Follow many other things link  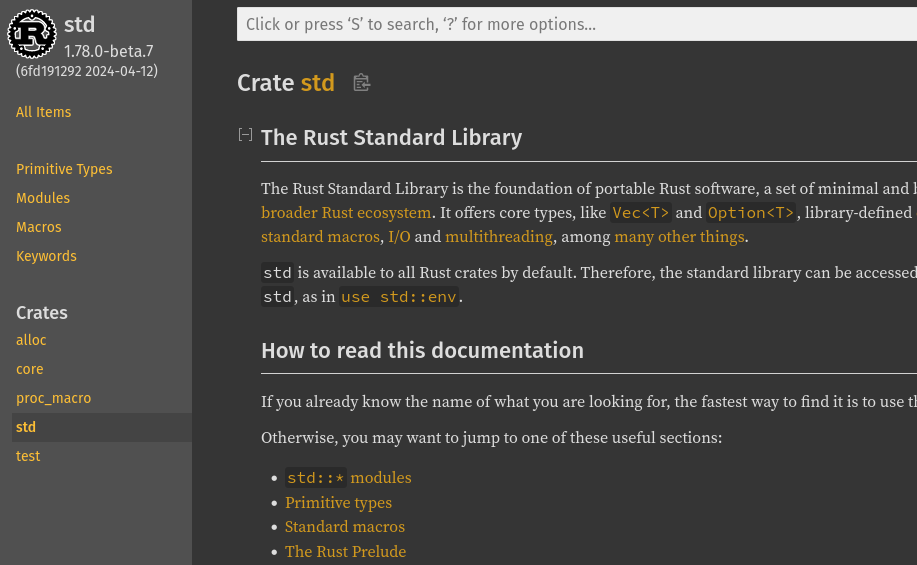679,236
